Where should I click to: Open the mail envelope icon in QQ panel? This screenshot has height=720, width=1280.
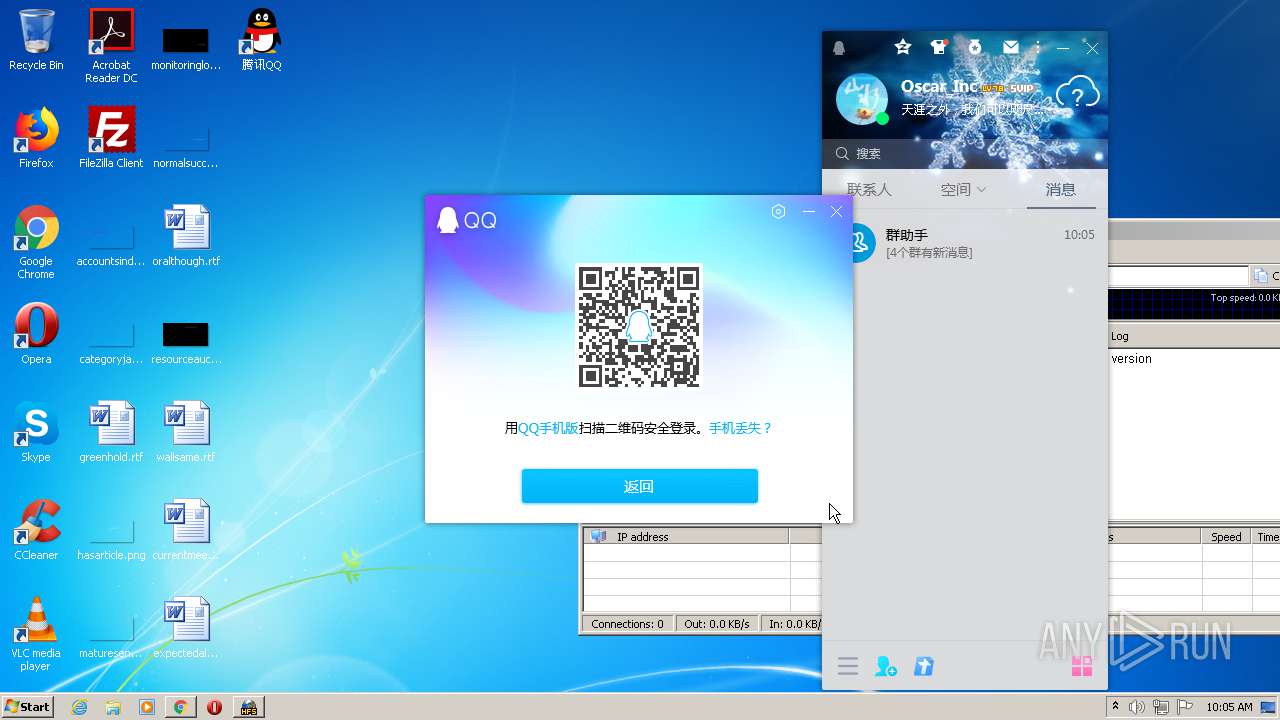click(x=1011, y=47)
